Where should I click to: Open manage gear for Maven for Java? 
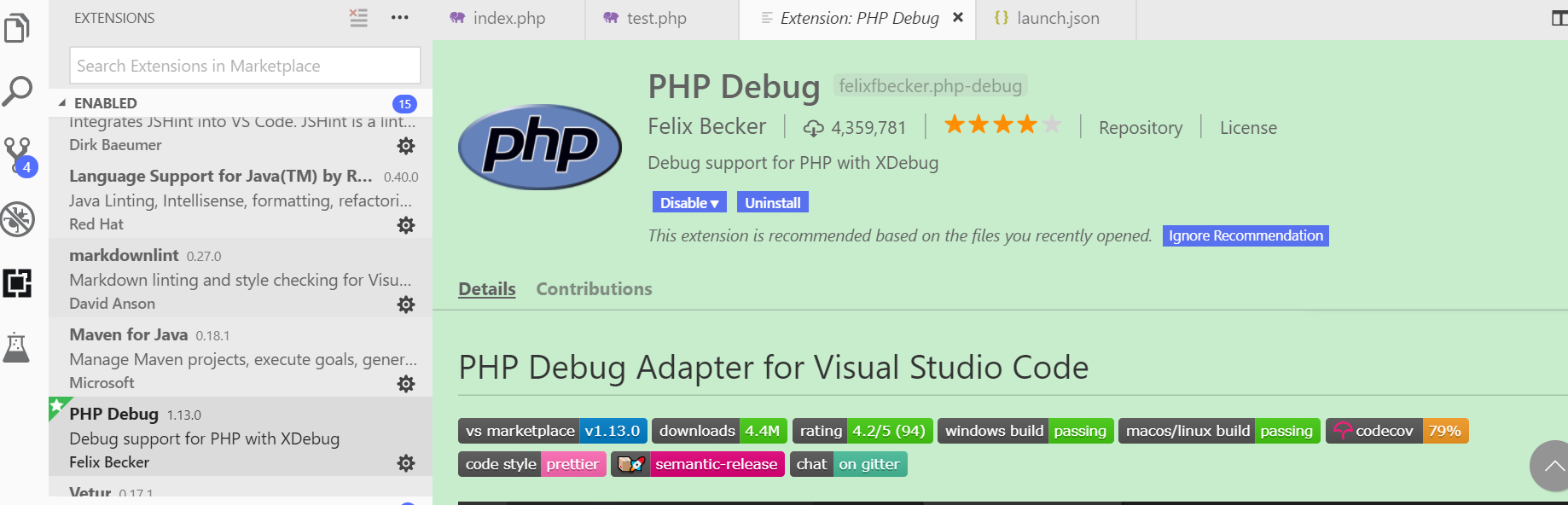click(x=406, y=384)
